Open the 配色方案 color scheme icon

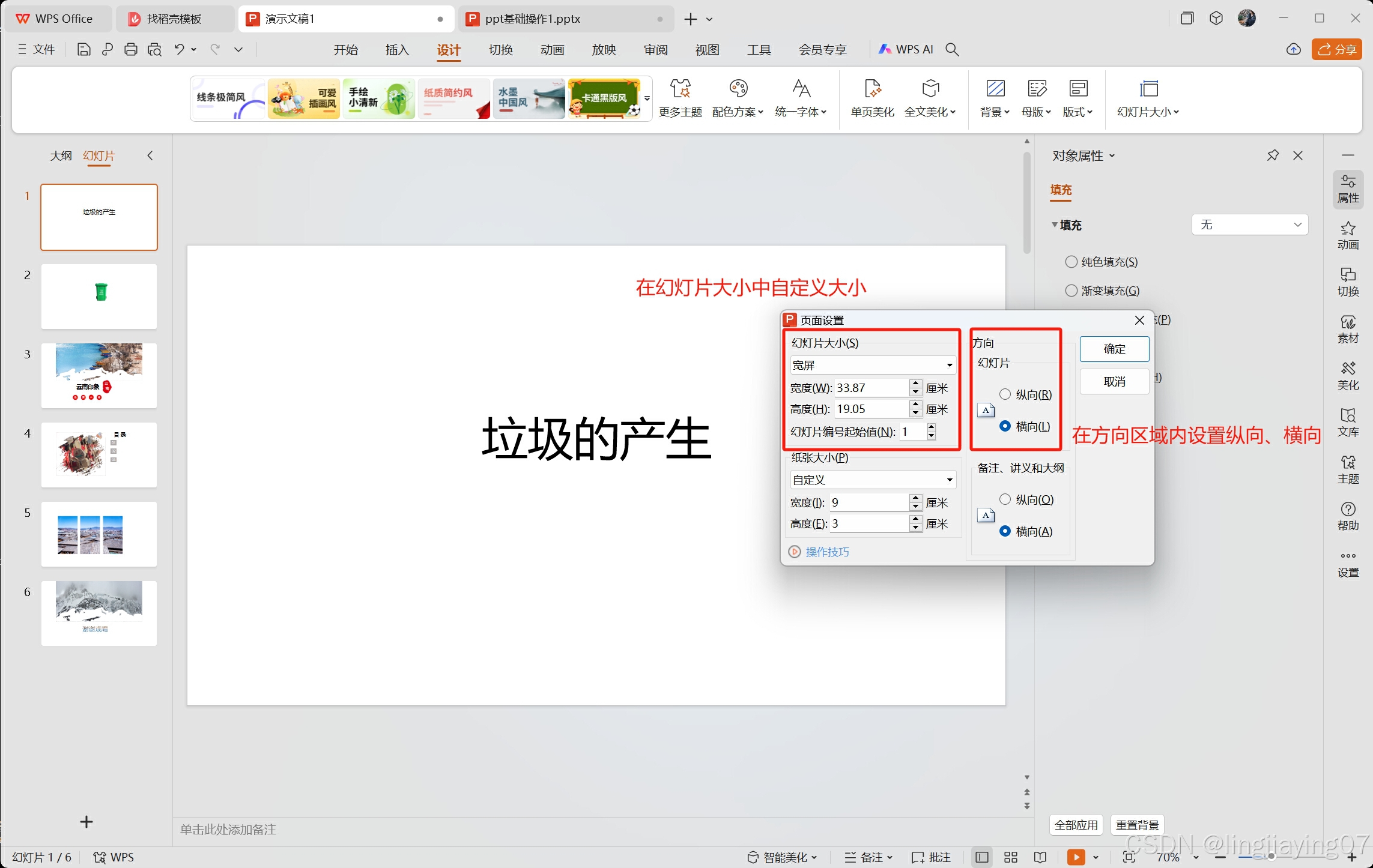(738, 89)
